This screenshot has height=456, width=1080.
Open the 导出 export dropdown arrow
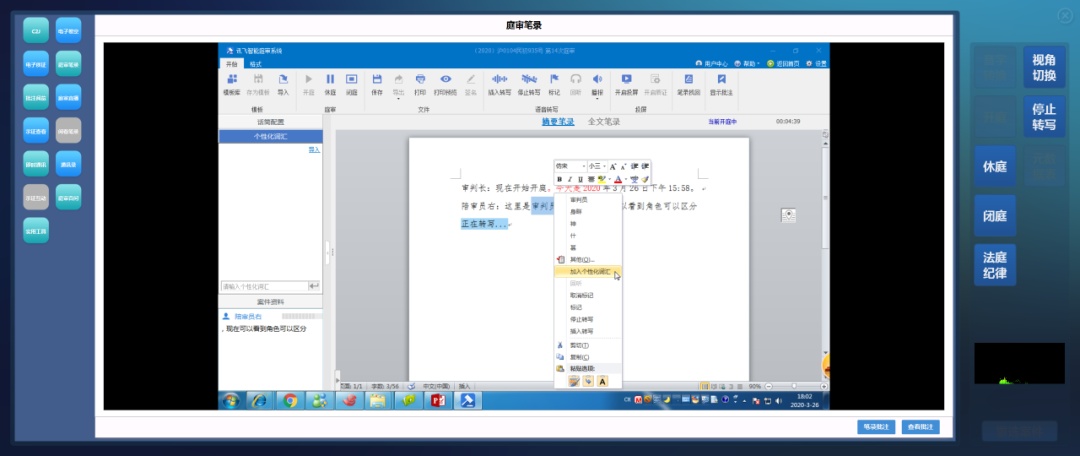(399, 99)
